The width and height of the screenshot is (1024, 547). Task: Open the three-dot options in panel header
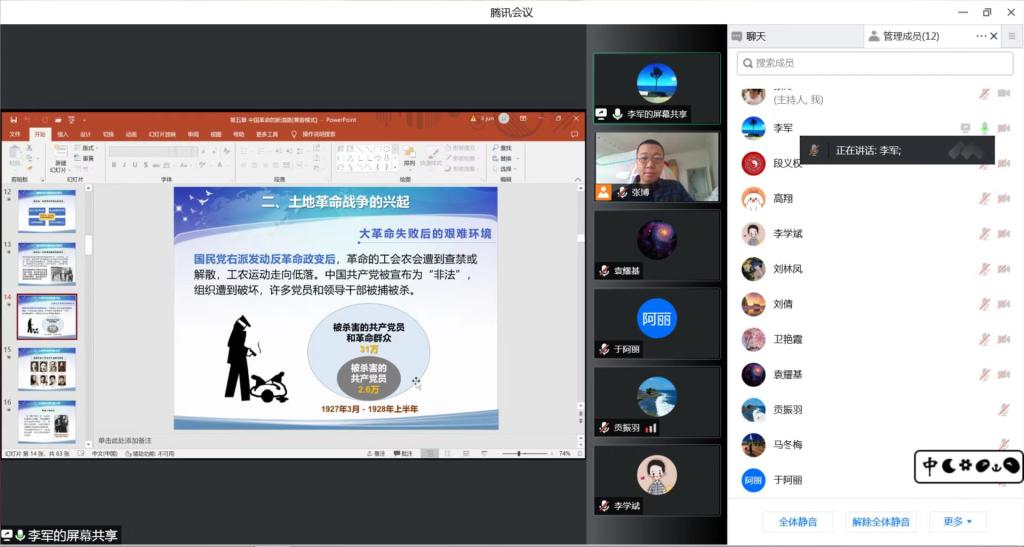pos(981,36)
